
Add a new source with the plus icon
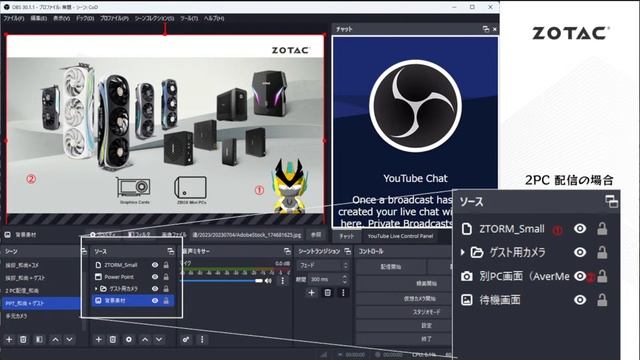[x=98, y=339]
